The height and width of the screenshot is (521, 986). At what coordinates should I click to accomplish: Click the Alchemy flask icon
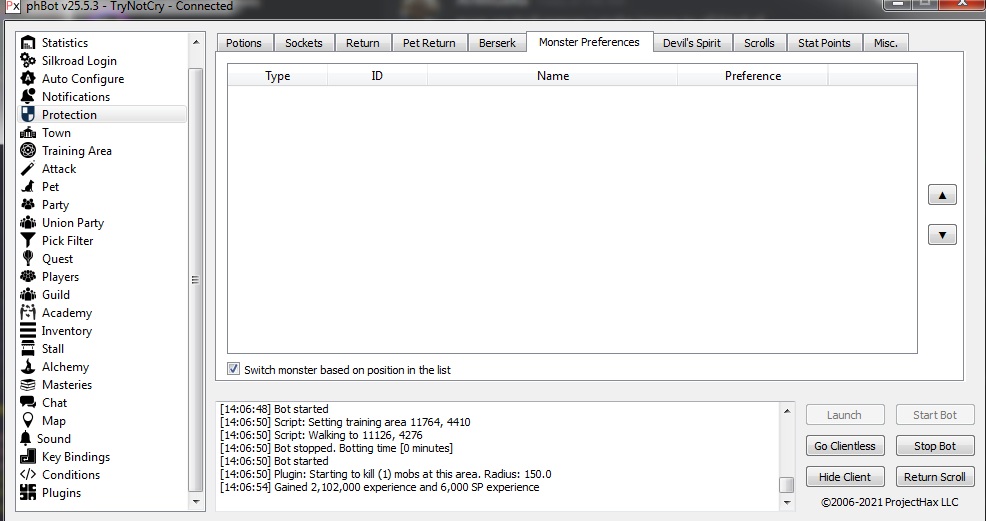(x=28, y=367)
